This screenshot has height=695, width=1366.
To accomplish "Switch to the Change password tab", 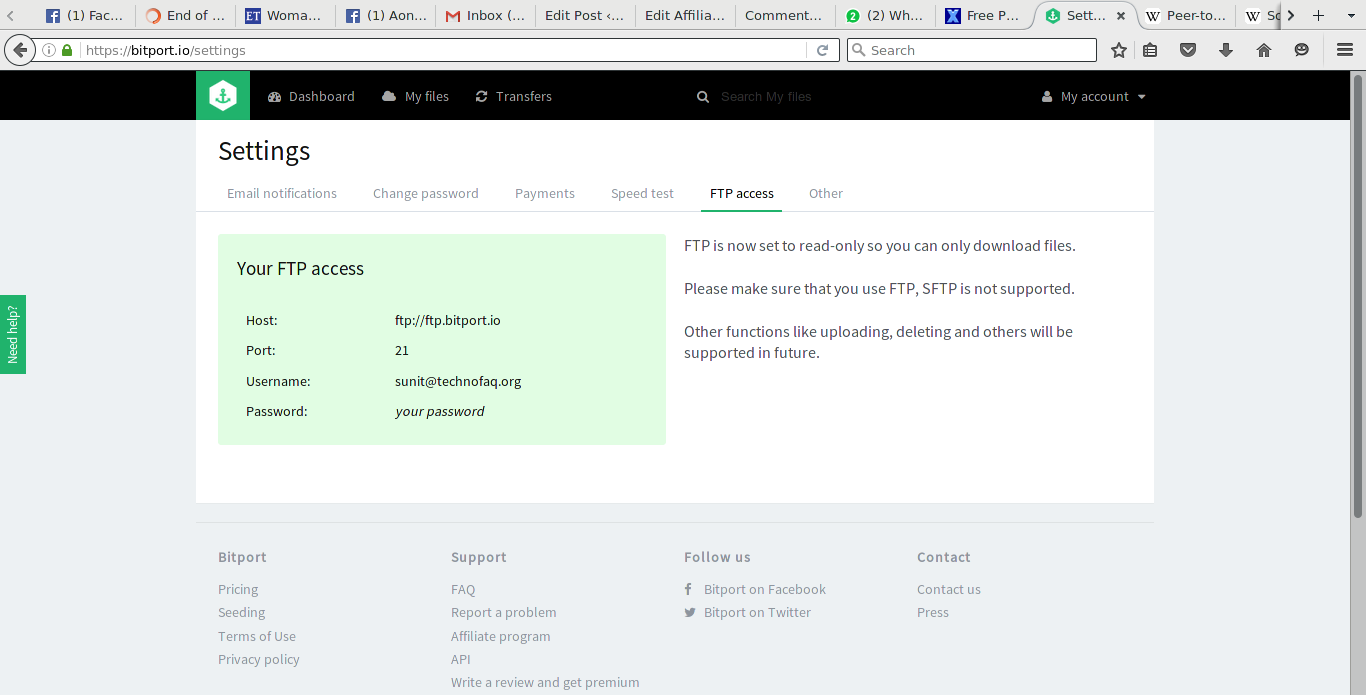I will 425,194.
